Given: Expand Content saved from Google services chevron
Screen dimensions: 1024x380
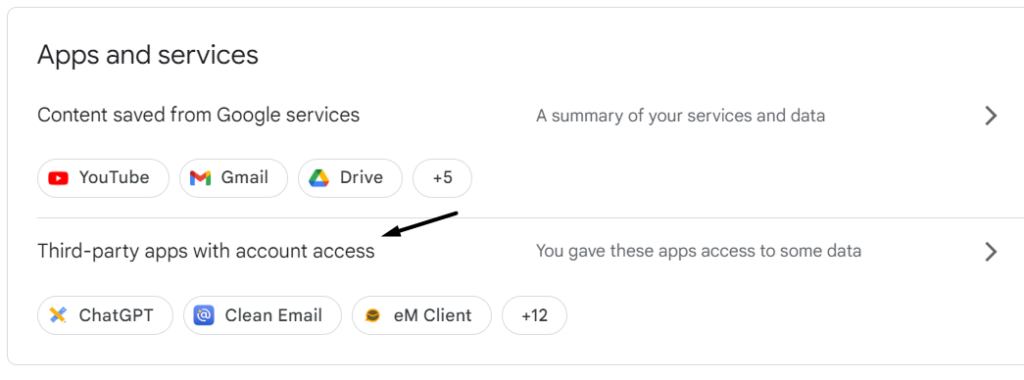Looking at the screenshot, I should click(x=991, y=116).
